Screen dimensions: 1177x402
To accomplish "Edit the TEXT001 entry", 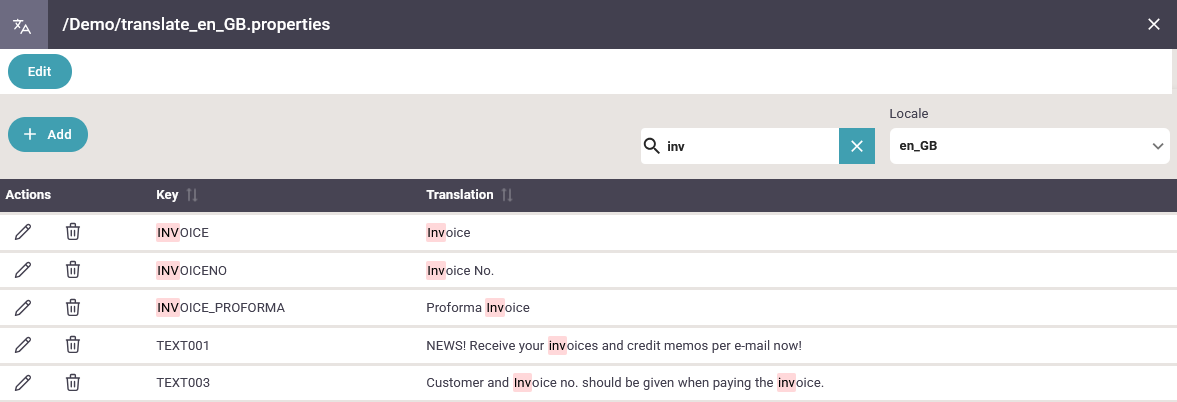I will pos(23,345).
